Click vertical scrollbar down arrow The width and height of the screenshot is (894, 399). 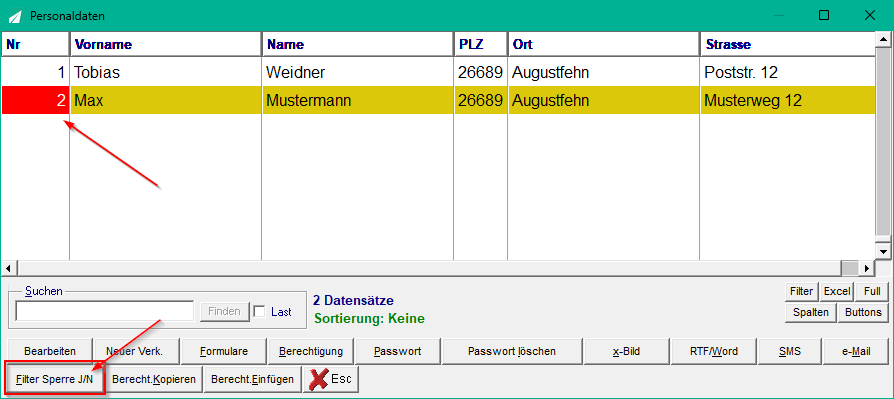883,251
